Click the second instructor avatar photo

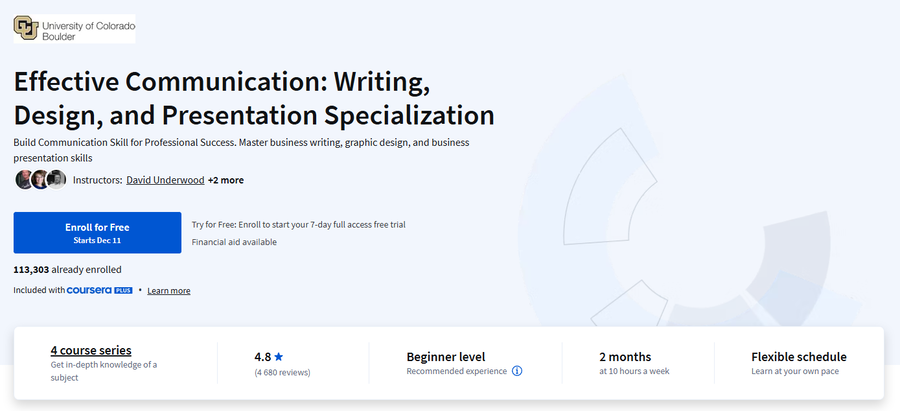tap(39, 180)
